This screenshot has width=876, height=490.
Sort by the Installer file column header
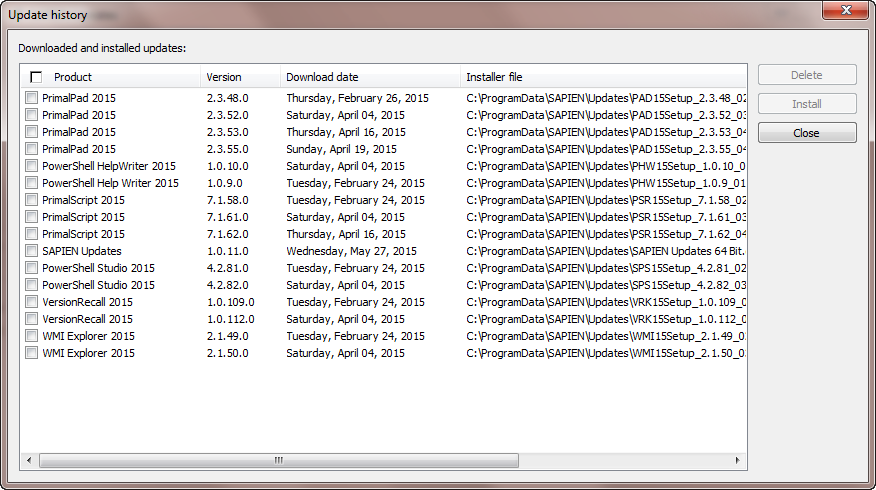(x=603, y=77)
